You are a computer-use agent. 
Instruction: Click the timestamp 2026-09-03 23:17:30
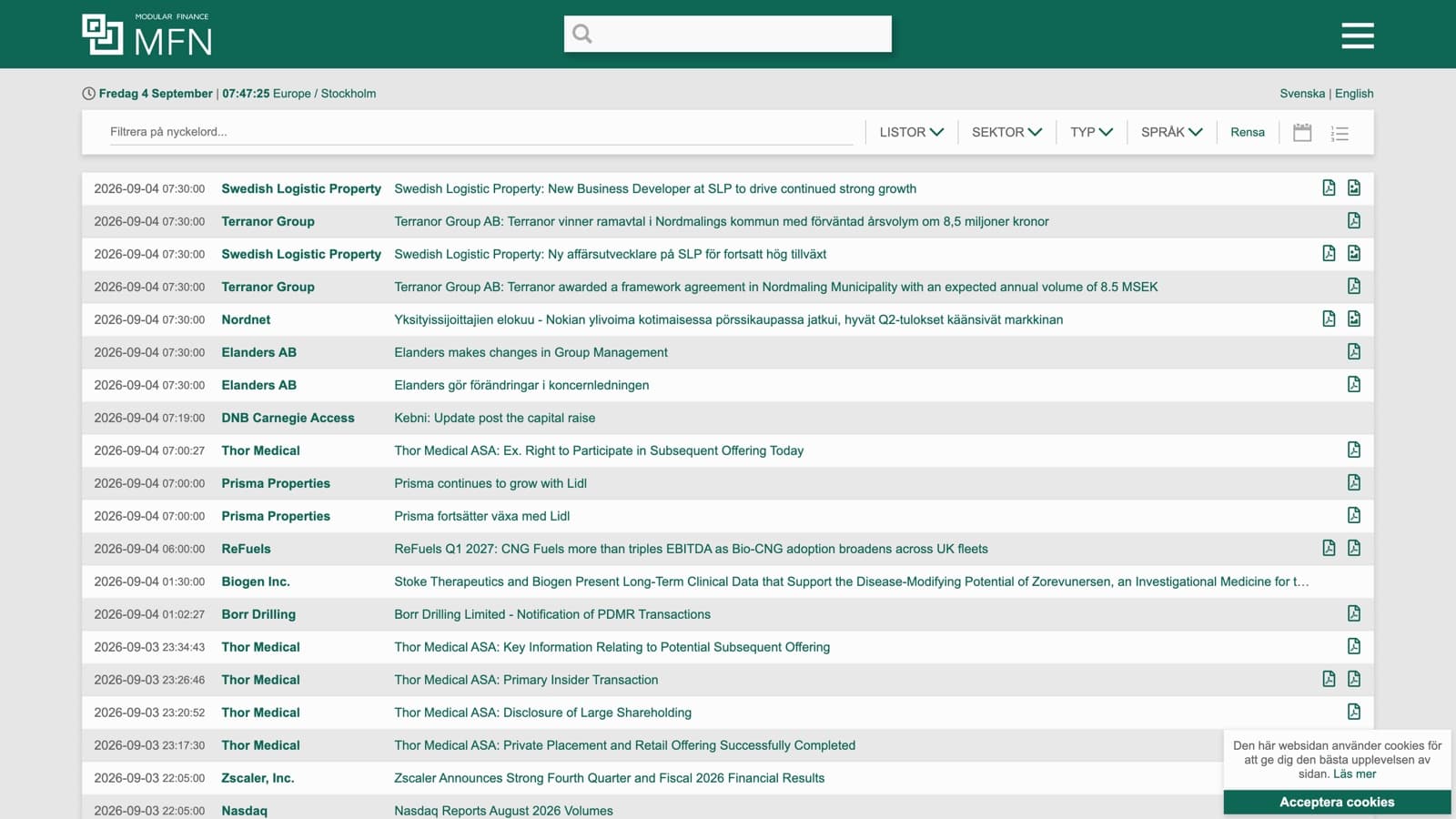tap(149, 745)
